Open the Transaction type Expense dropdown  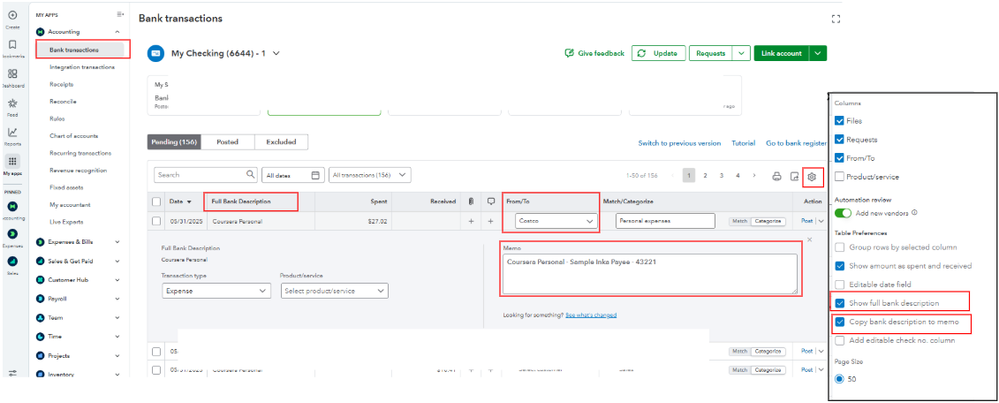click(x=217, y=290)
